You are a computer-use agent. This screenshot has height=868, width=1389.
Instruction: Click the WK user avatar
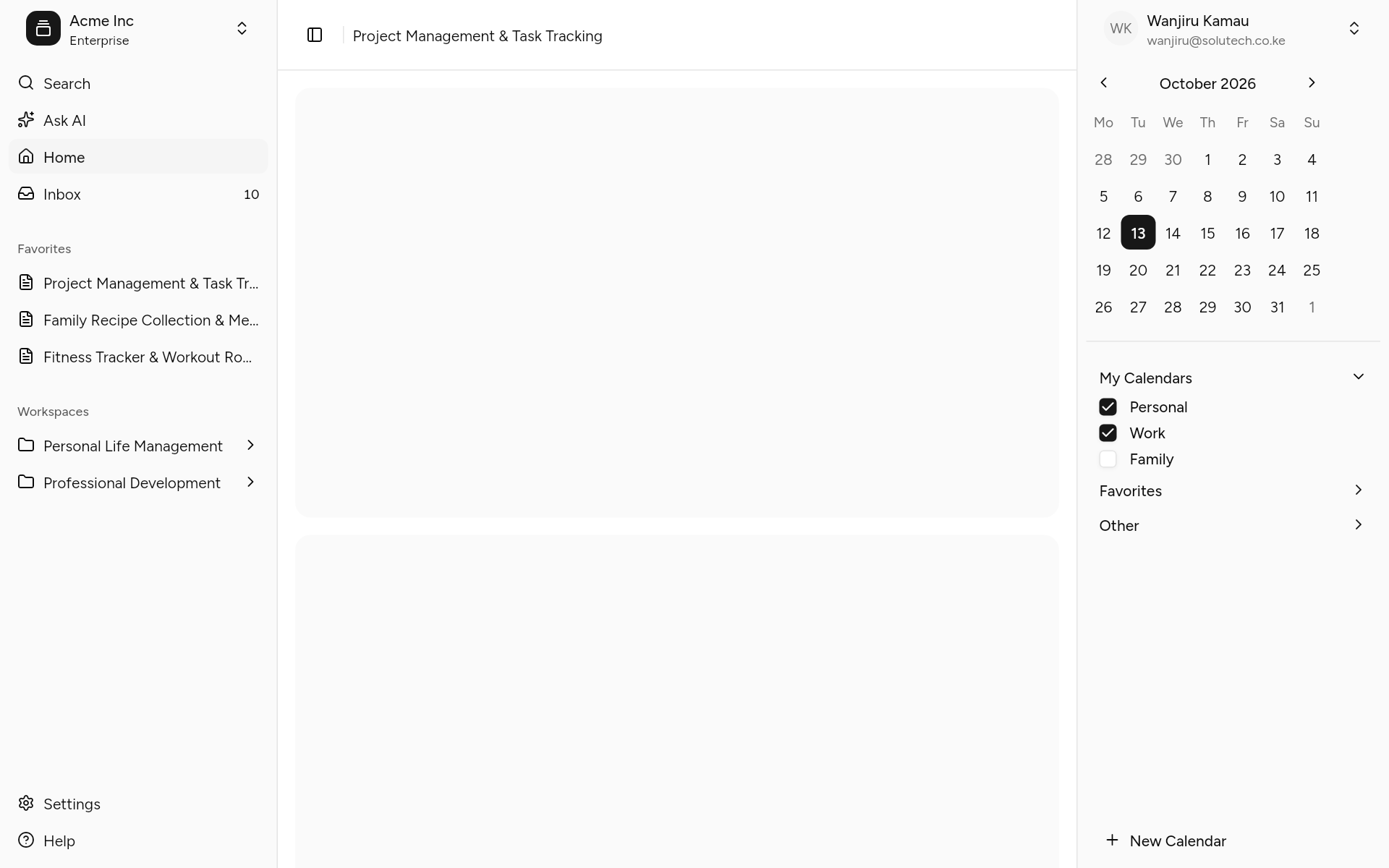[1121, 28]
